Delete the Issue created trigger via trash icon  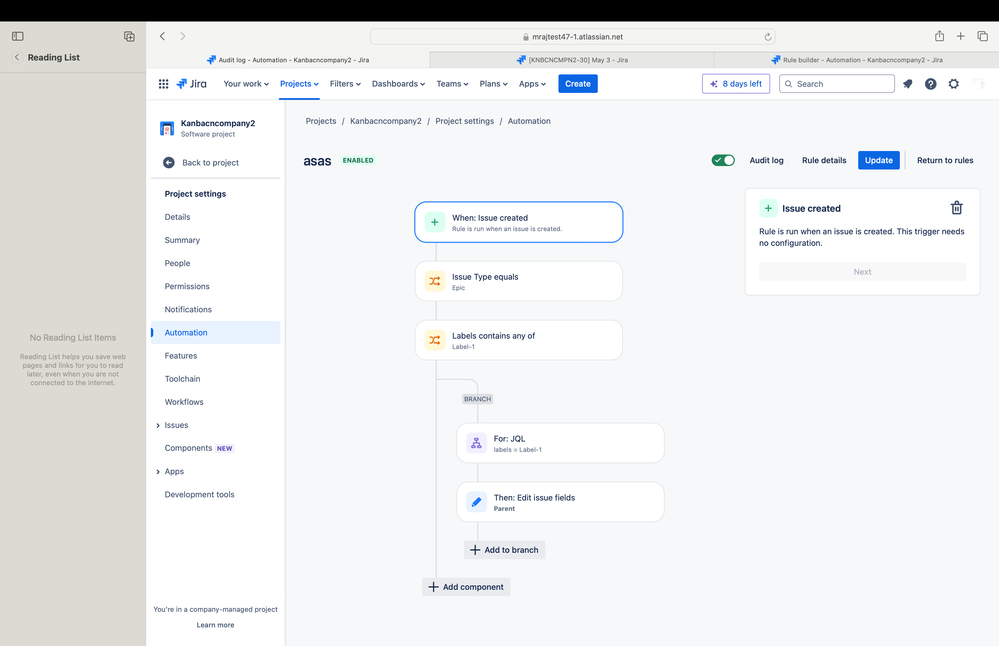coord(956,208)
